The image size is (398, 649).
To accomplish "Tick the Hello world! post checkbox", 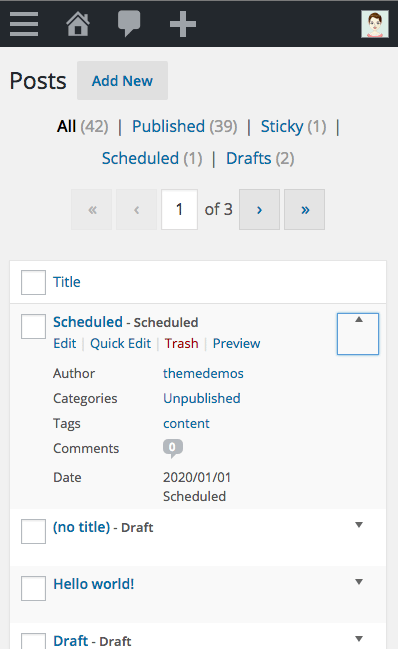I will coord(34,588).
